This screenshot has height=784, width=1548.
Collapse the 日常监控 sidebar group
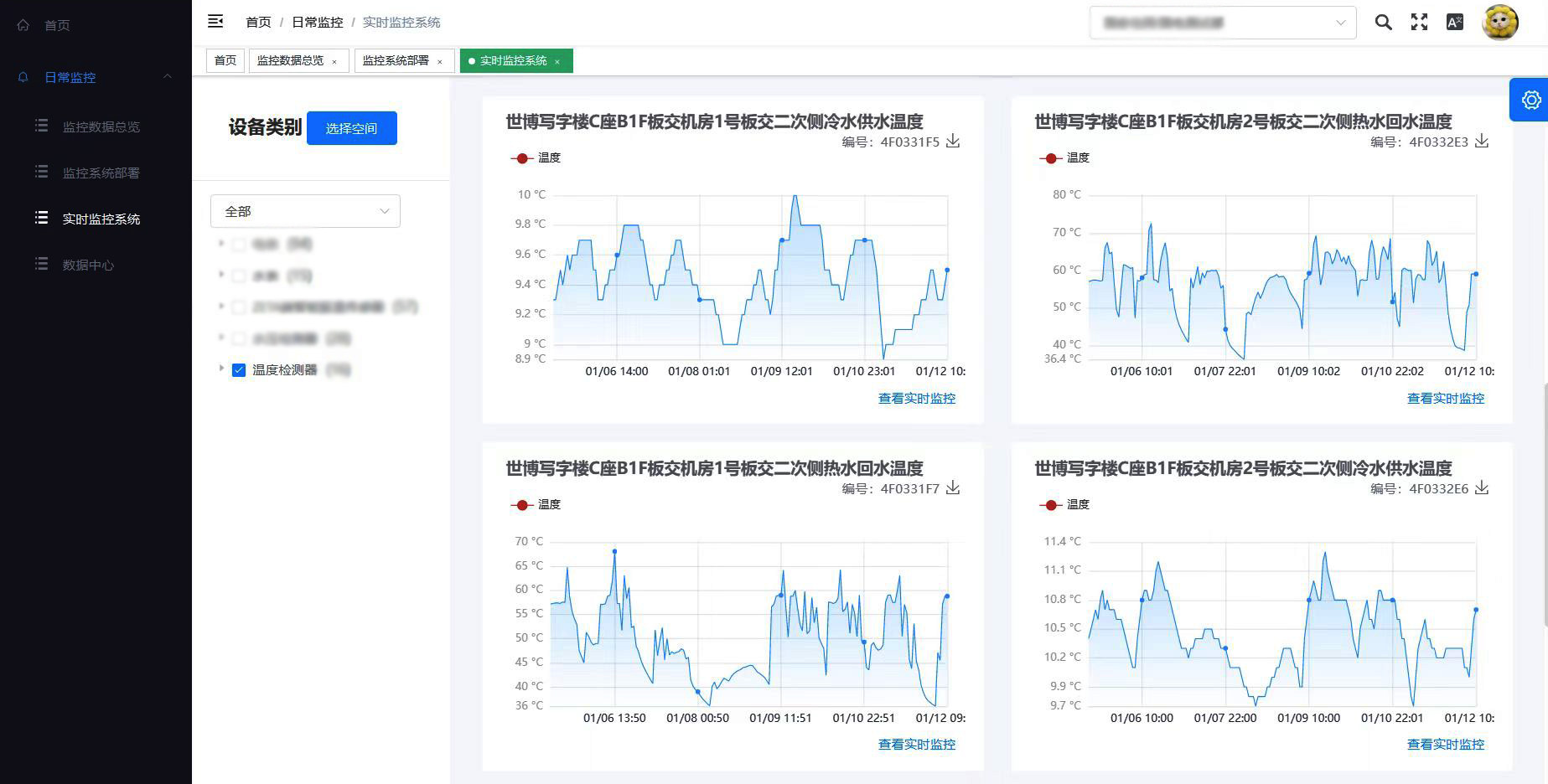[168, 76]
